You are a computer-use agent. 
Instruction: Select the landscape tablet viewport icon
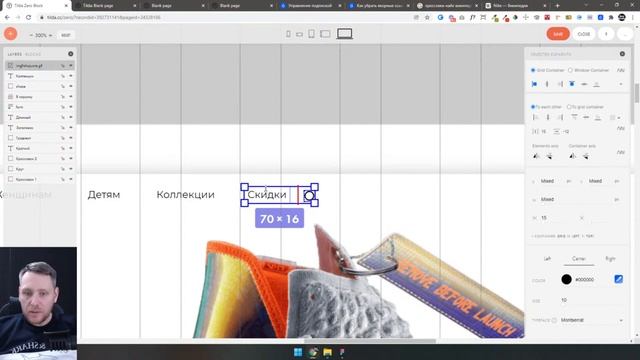tap(325, 34)
